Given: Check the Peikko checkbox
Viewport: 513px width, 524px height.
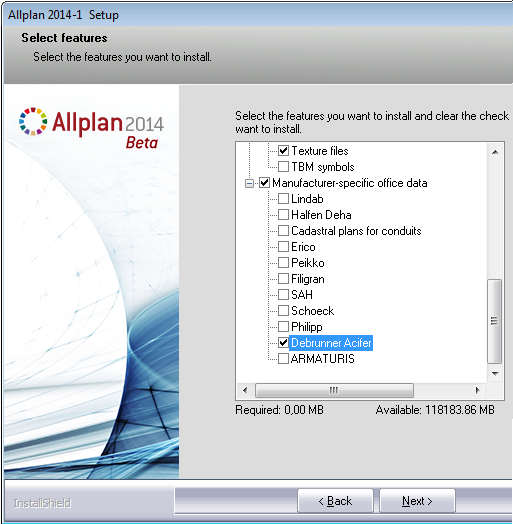Looking at the screenshot, I should [x=283, y=263].
